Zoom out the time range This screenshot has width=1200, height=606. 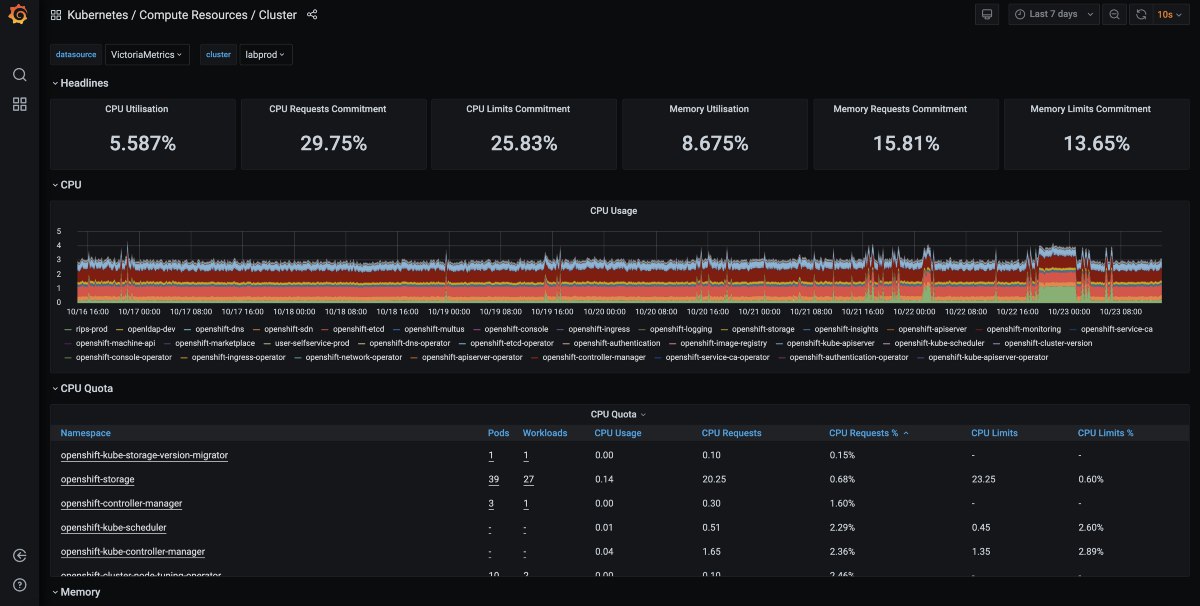click(1114, 14)
